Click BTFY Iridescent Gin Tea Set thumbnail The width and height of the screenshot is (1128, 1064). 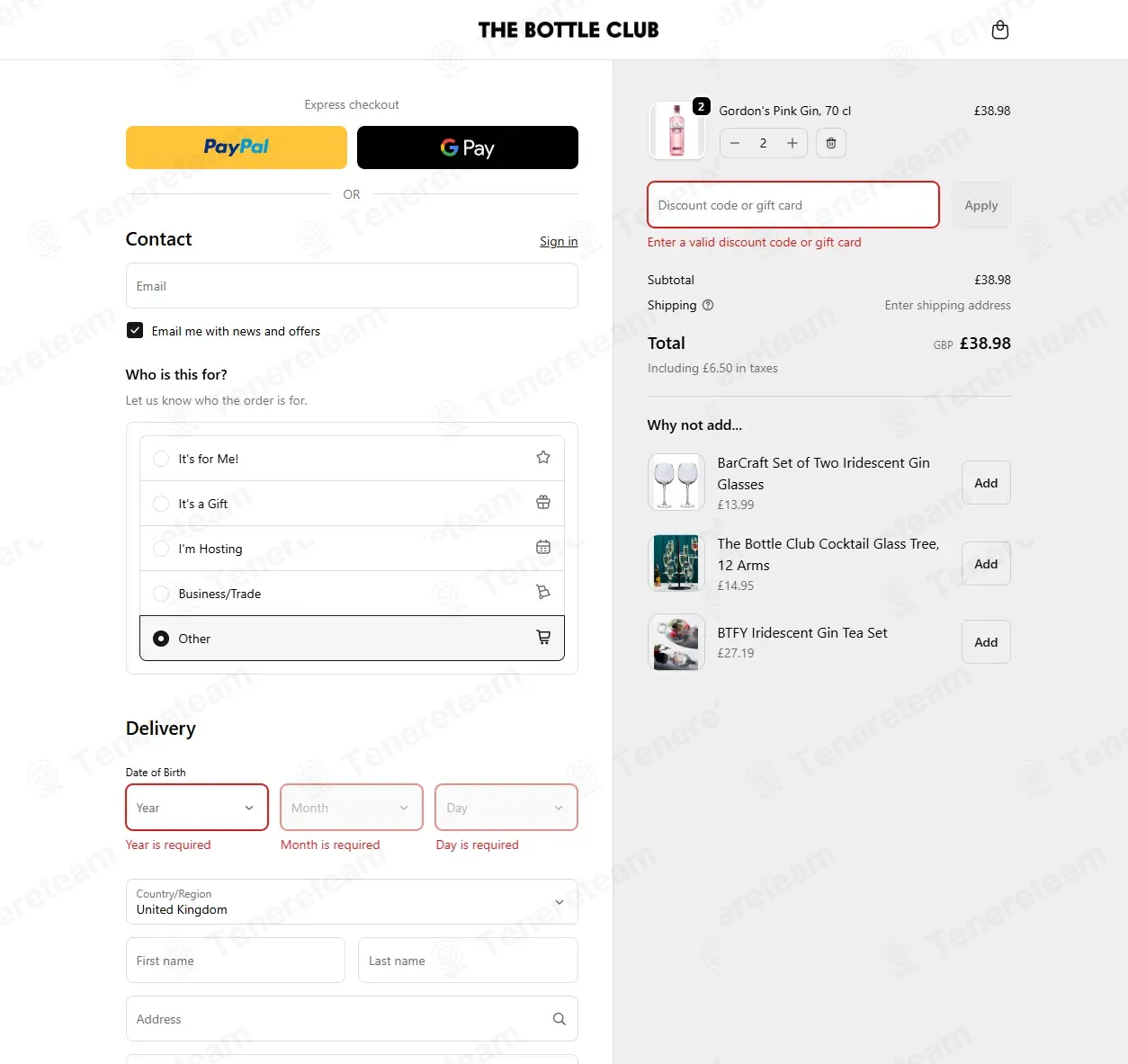pyautogui.click(x=676, y=643)
